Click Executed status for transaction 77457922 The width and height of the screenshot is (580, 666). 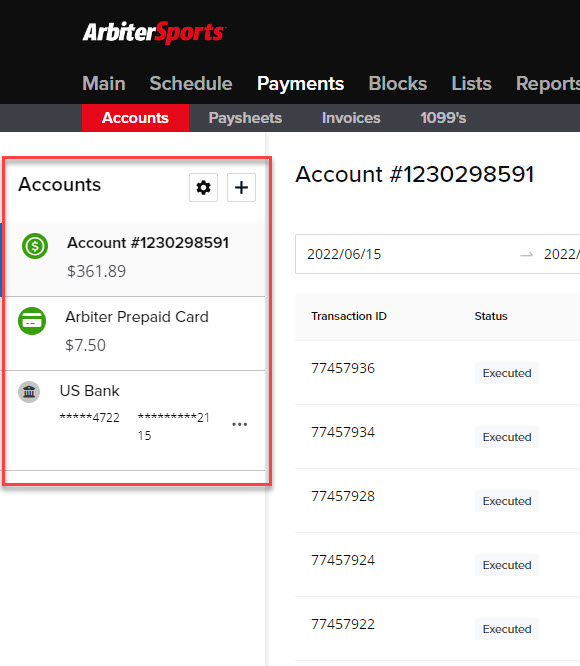(x=507, y=629)
